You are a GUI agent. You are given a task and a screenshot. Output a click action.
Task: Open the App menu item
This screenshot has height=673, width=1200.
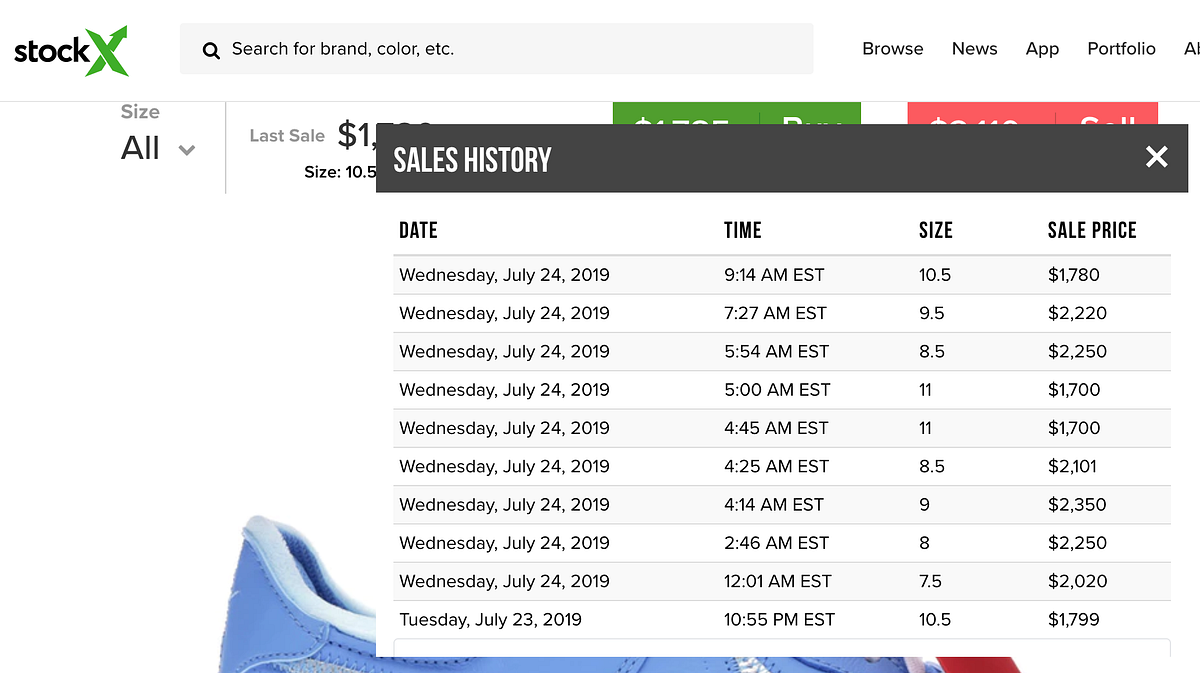point(1042,49)
